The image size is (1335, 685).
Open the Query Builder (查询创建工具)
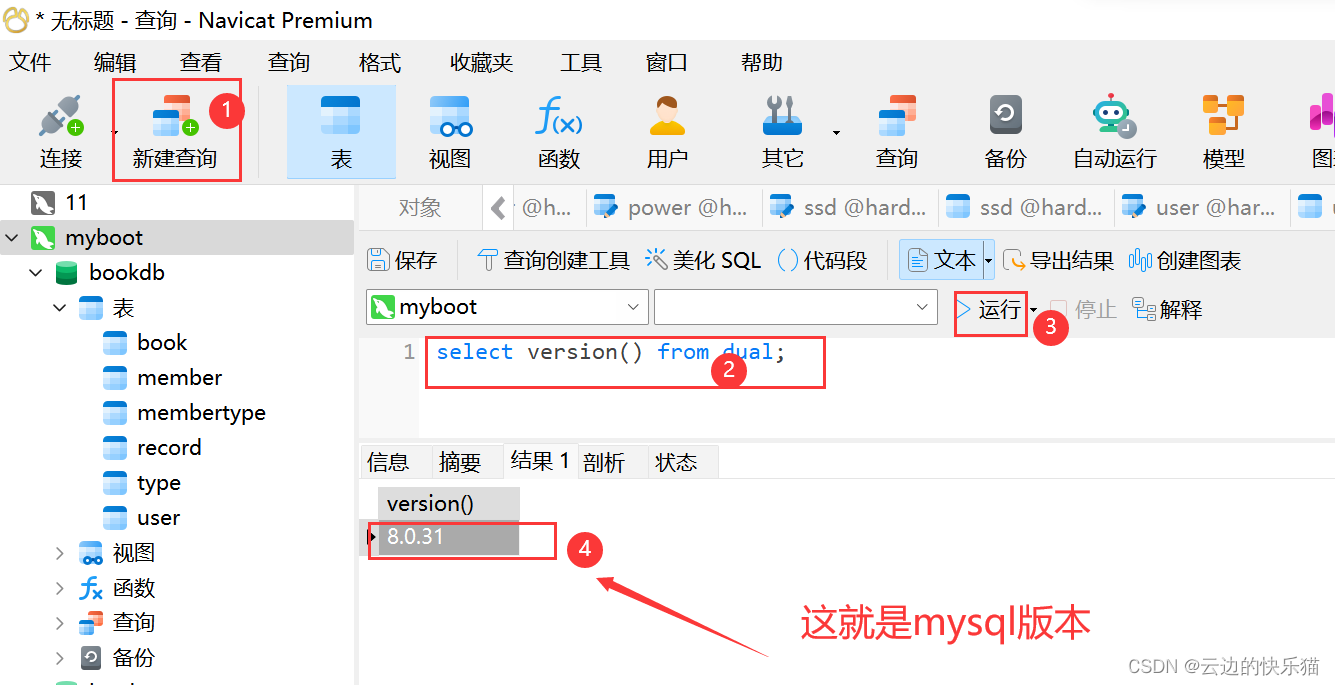553,261
